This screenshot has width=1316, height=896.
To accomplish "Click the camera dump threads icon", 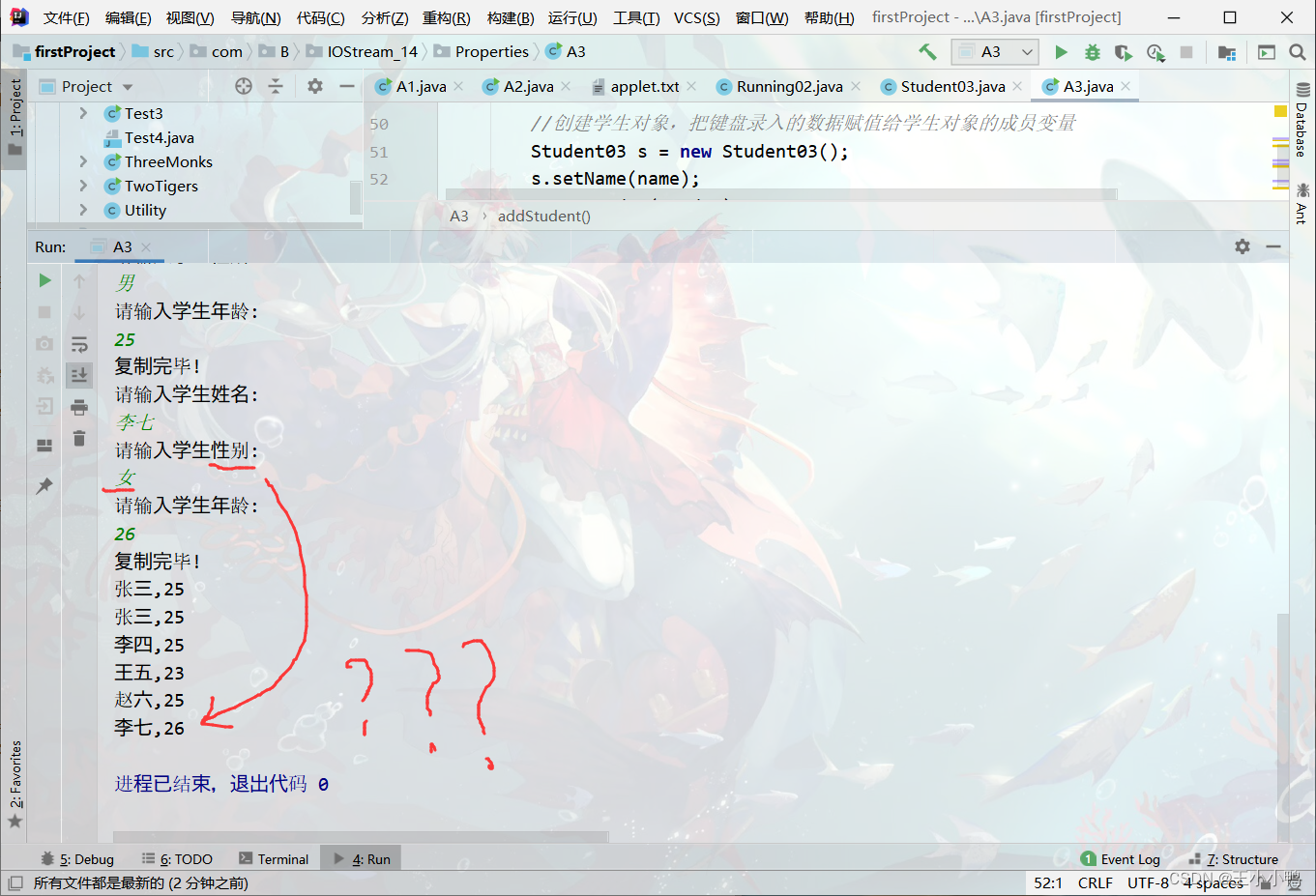I will click(x=44, y=343).
